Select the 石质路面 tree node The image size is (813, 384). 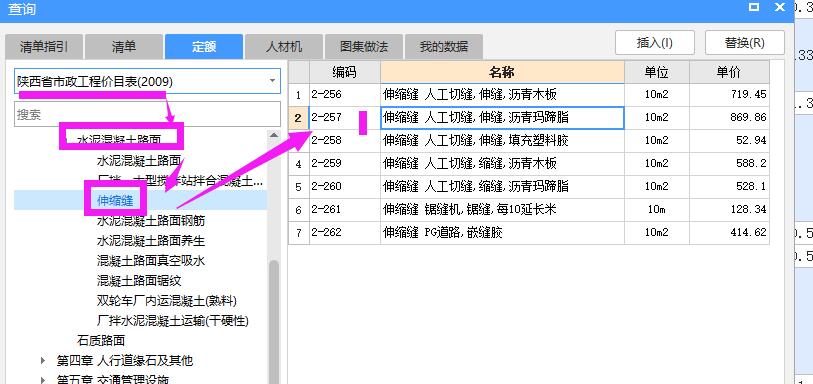101,340
